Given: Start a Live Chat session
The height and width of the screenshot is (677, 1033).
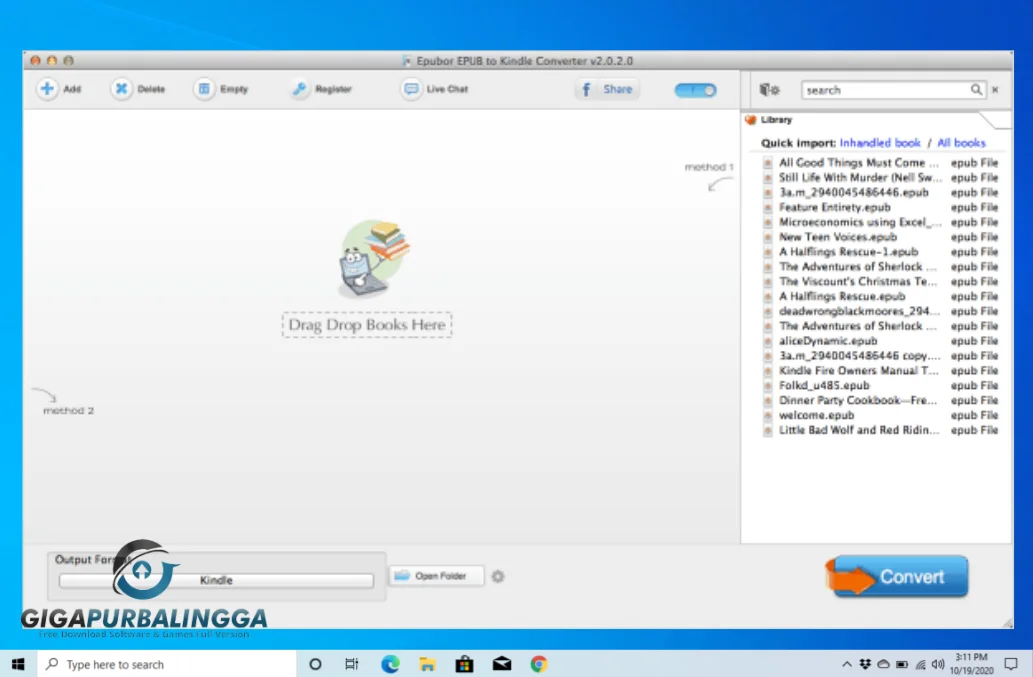Looking at the screenshot, I should point(412,89).
